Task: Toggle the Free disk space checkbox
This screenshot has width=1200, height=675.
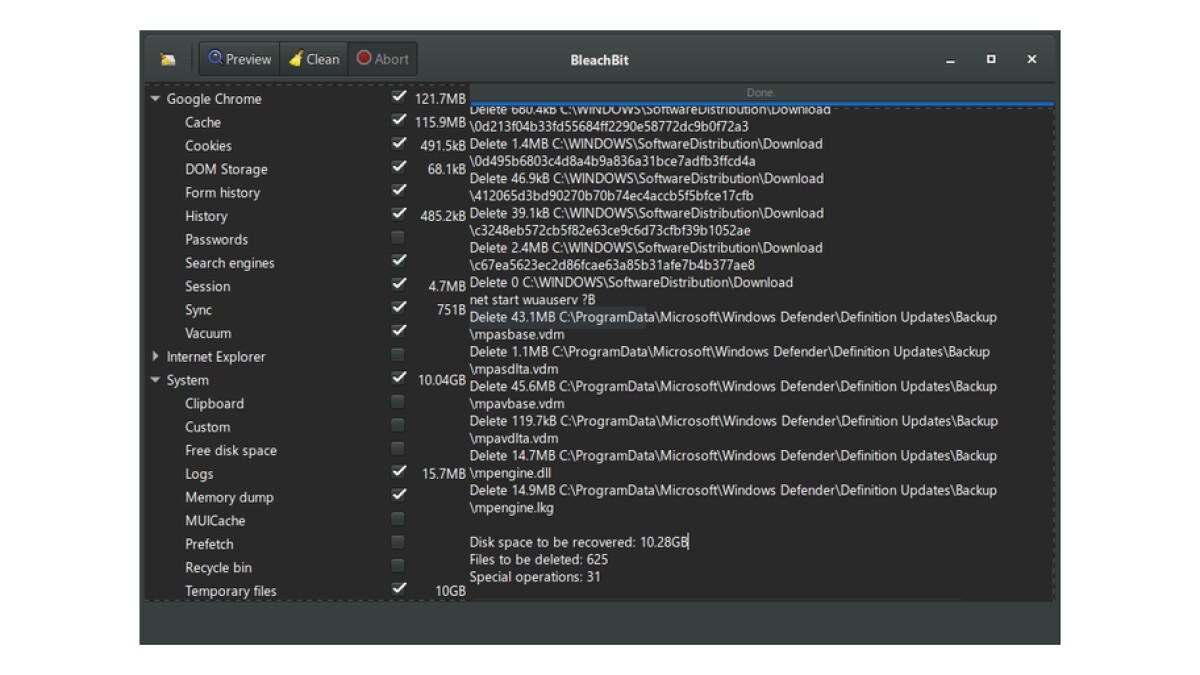Action: 398,449
